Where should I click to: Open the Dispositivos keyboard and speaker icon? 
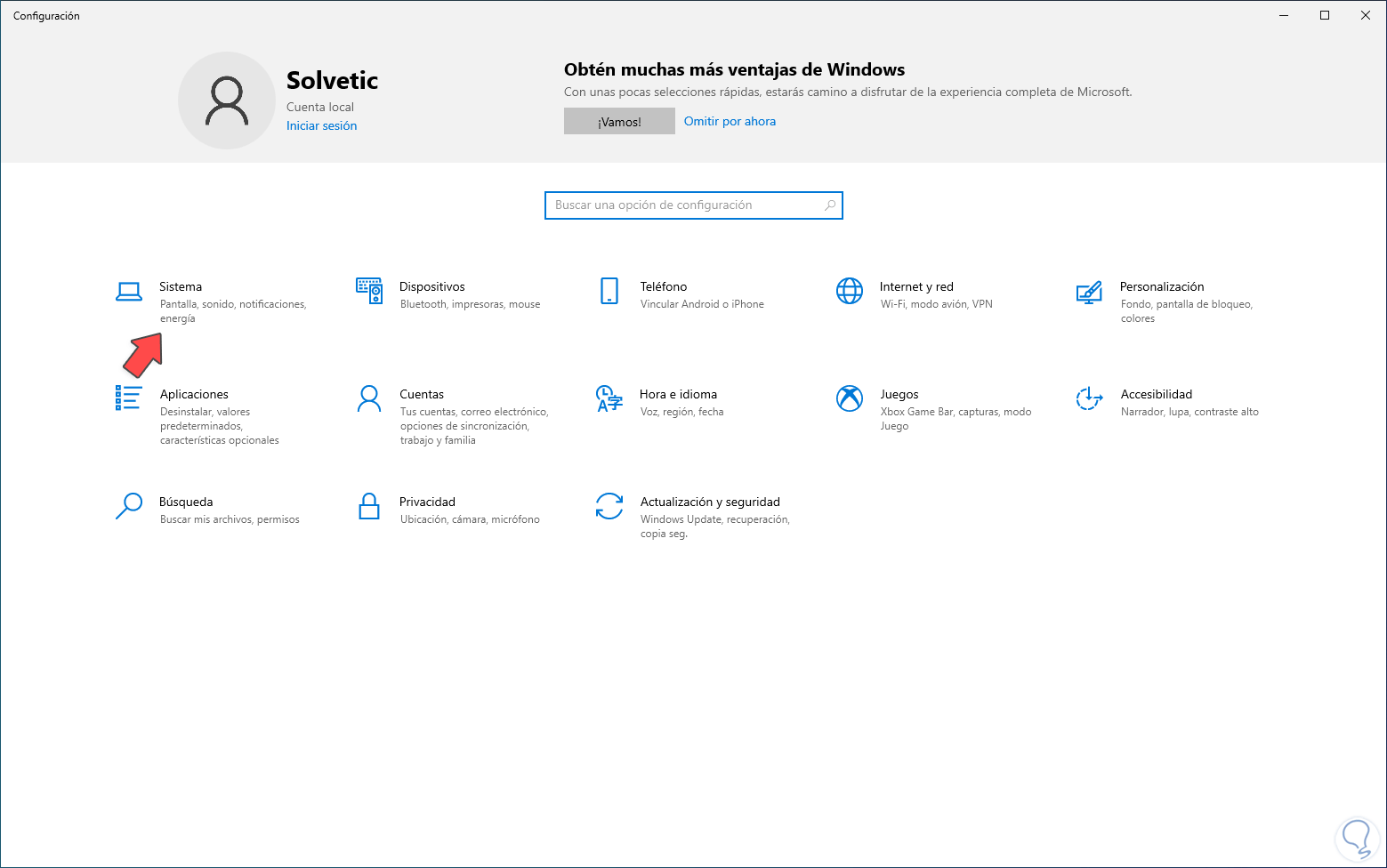coord(369,291)
